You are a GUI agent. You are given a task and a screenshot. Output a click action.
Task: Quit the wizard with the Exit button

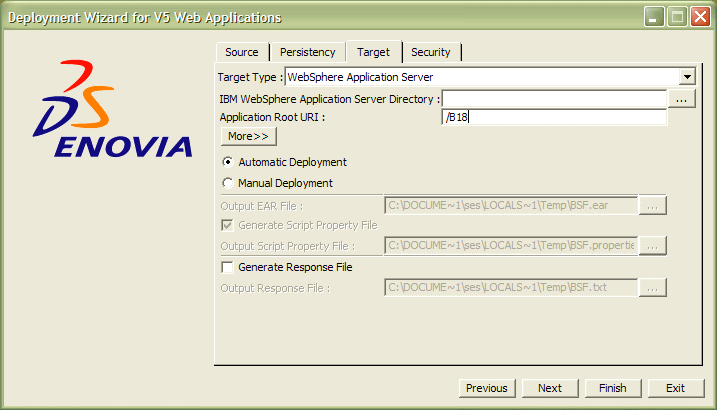(x=675, y=388)
